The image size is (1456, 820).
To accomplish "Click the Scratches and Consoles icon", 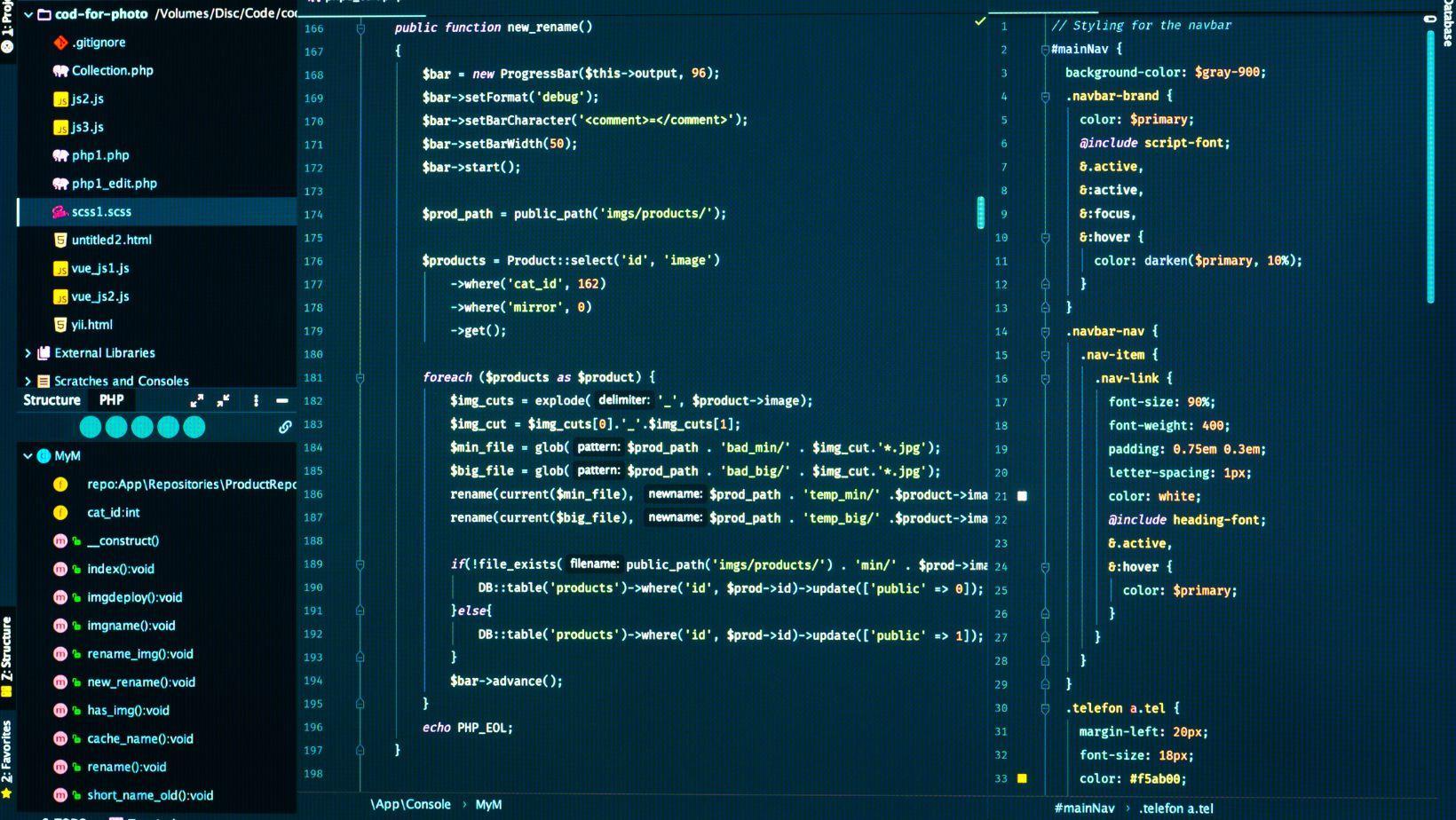I will coord(44,382).
